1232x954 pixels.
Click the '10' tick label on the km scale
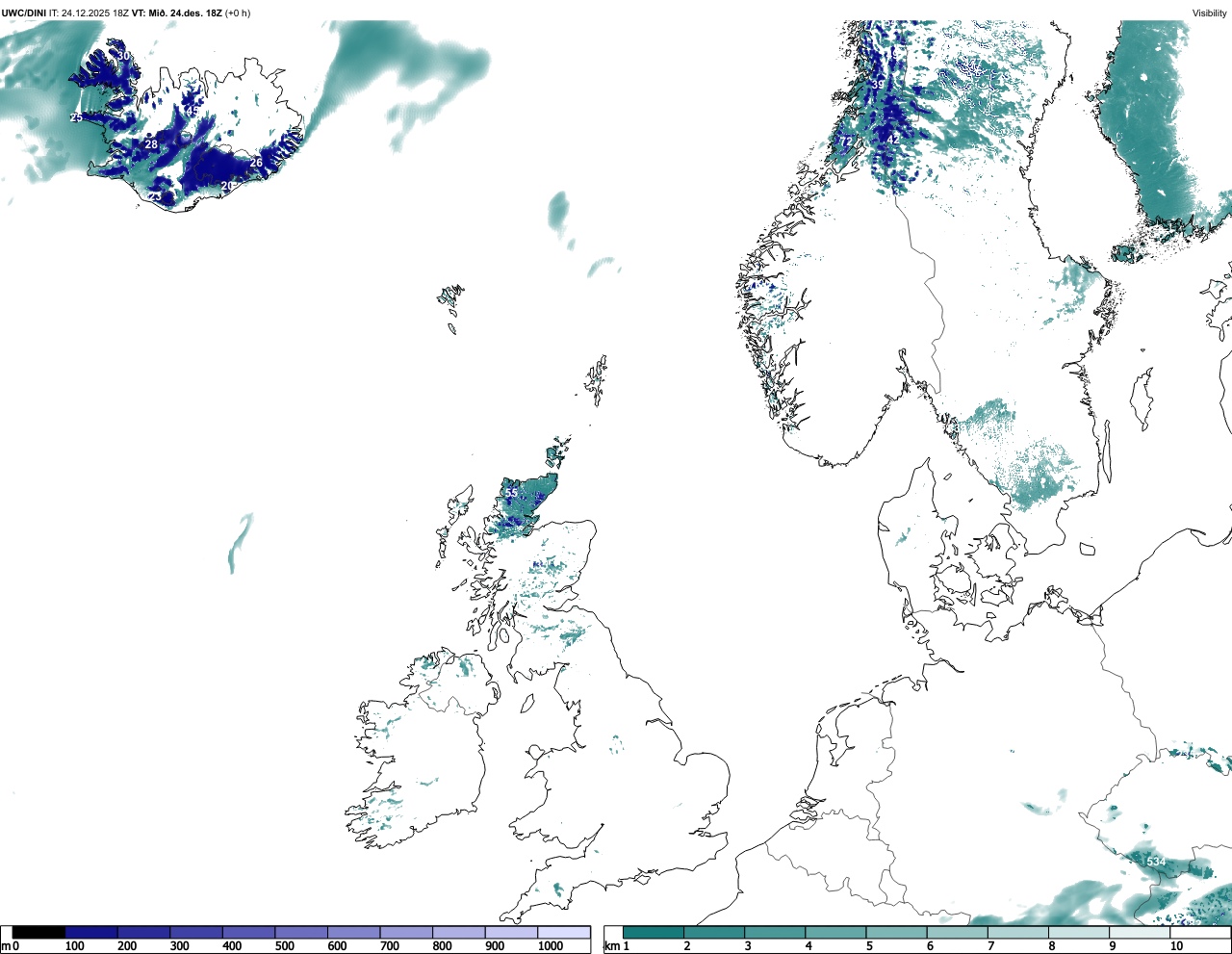click(1176, 946)
